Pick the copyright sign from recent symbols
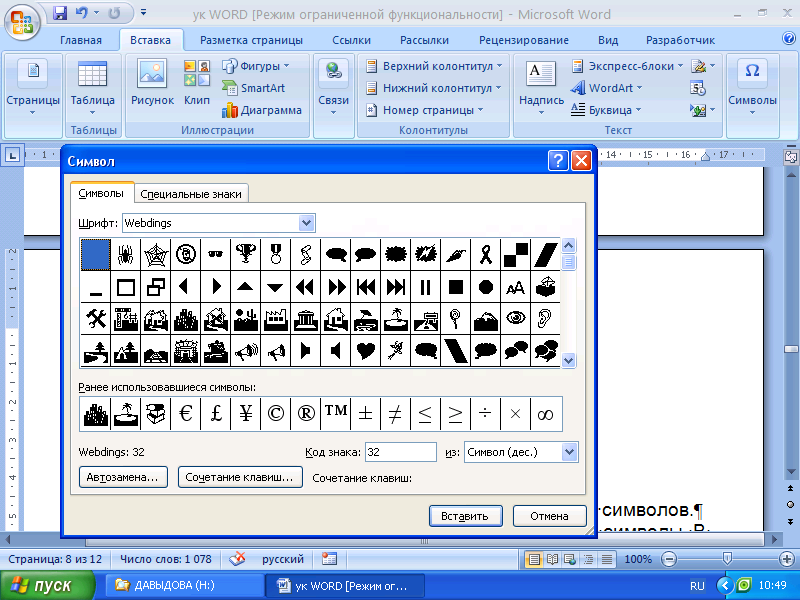 (276, 414)
